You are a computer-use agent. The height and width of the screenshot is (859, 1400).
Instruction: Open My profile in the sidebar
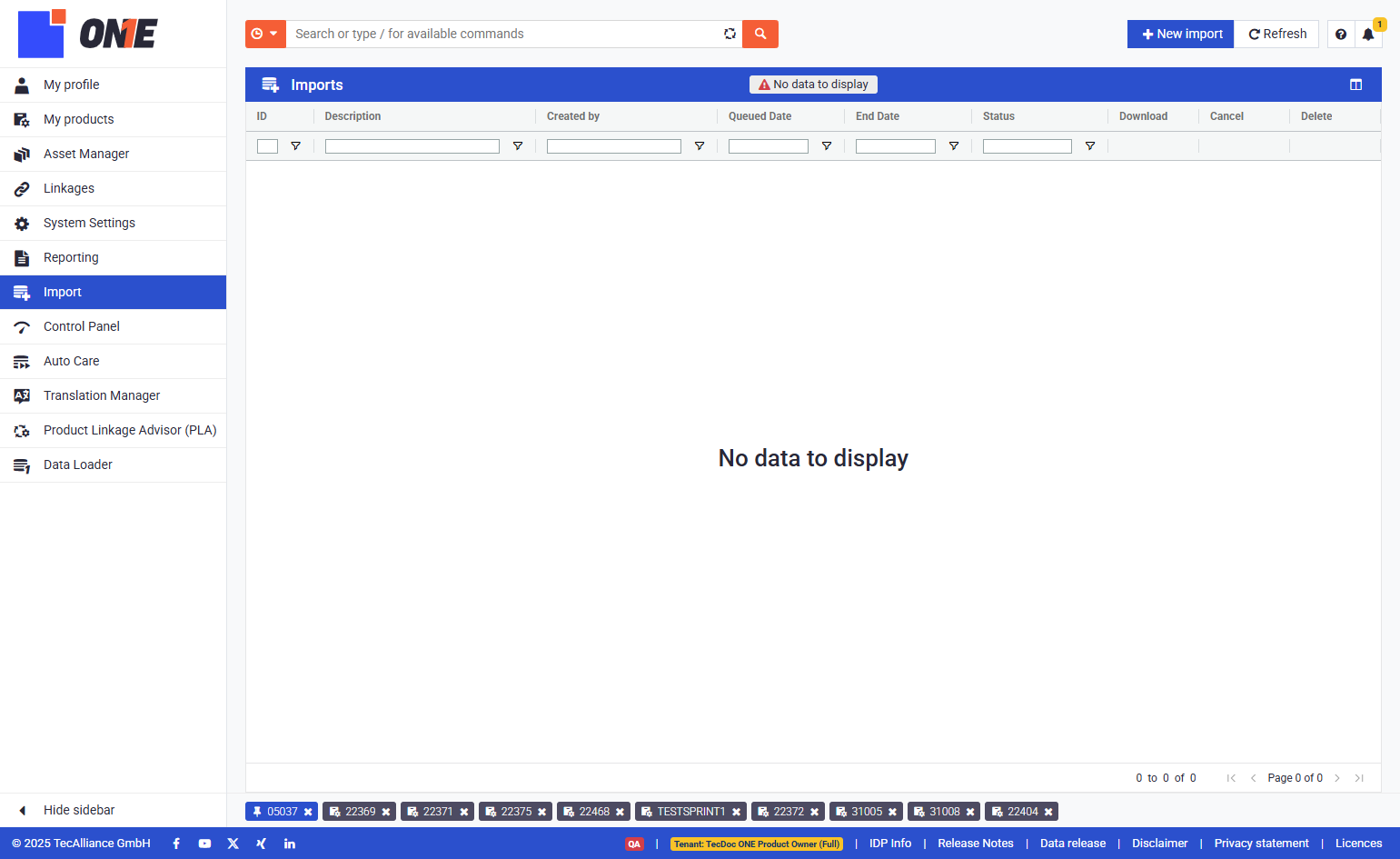113,85
